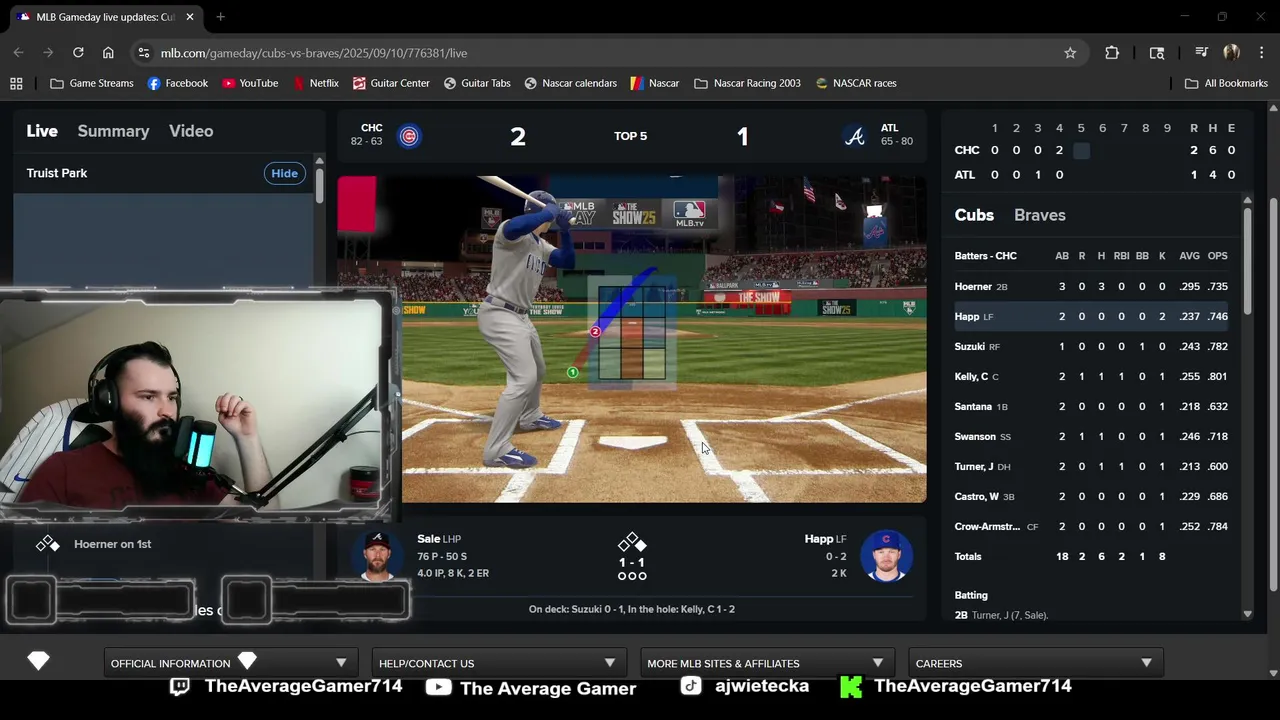Open Suzuki's player row

pyautogui.click(x=1090, y=346)
